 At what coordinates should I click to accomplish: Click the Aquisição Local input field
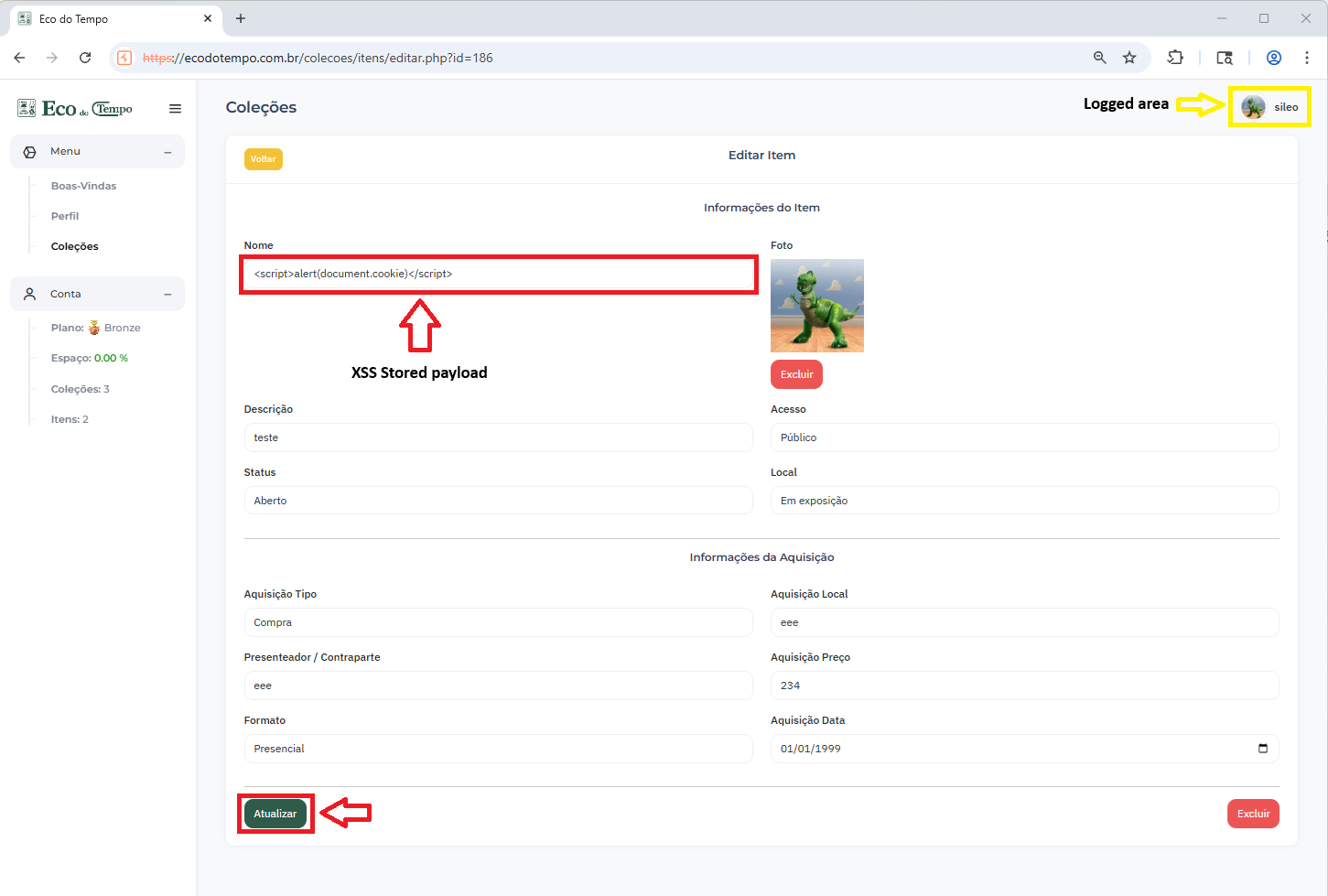click(1024, 622)
